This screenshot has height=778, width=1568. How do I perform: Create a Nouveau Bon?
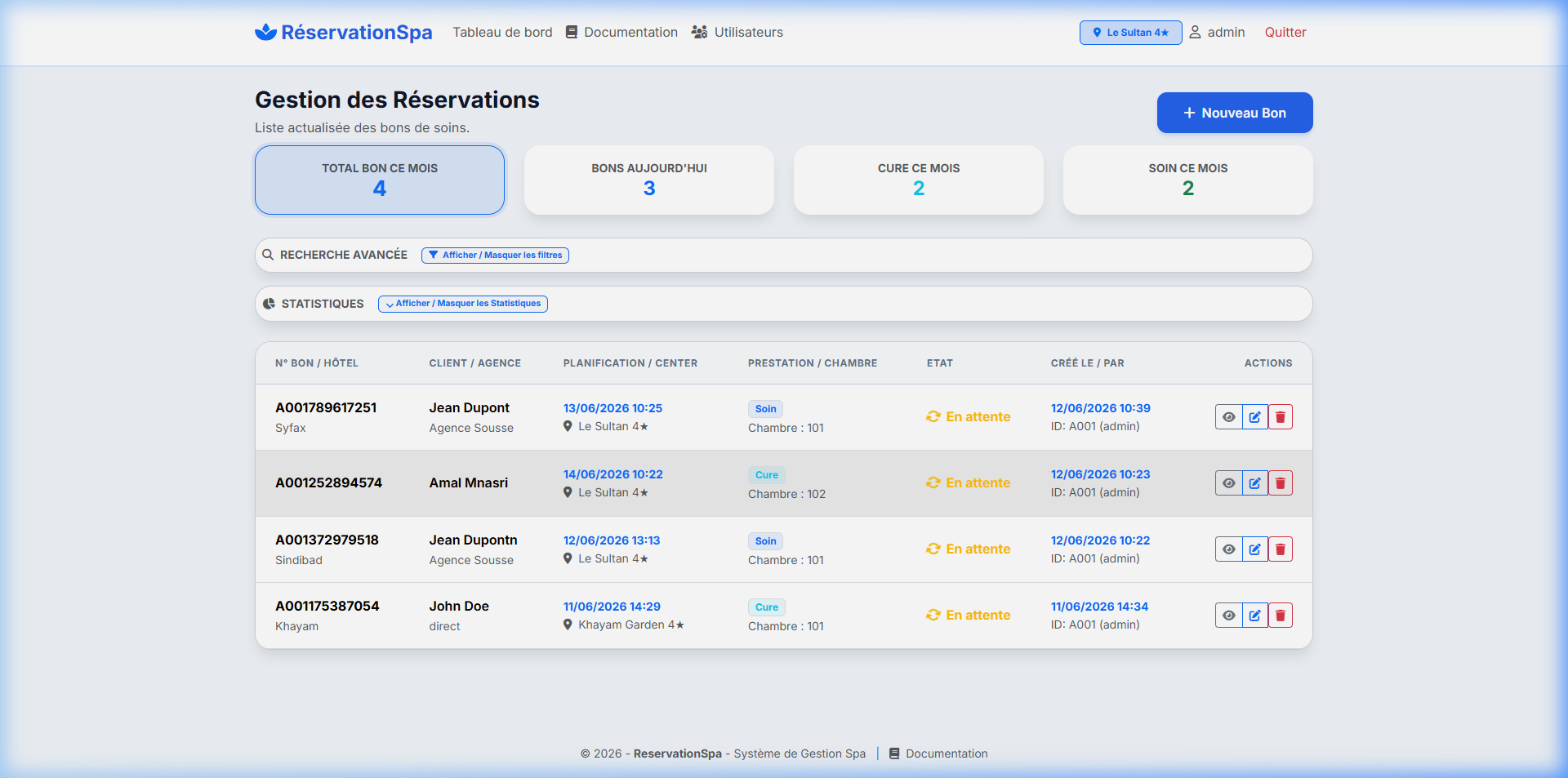click(x=1235, y=113)
